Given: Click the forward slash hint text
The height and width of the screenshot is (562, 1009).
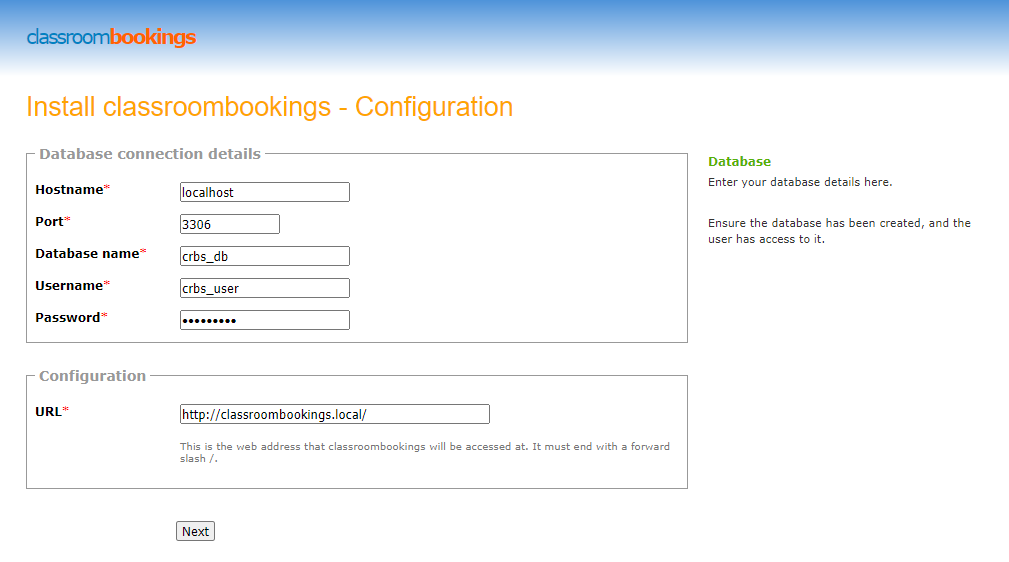Looking at the screenshot, I should pyautogui.click(x=424, y=452).
